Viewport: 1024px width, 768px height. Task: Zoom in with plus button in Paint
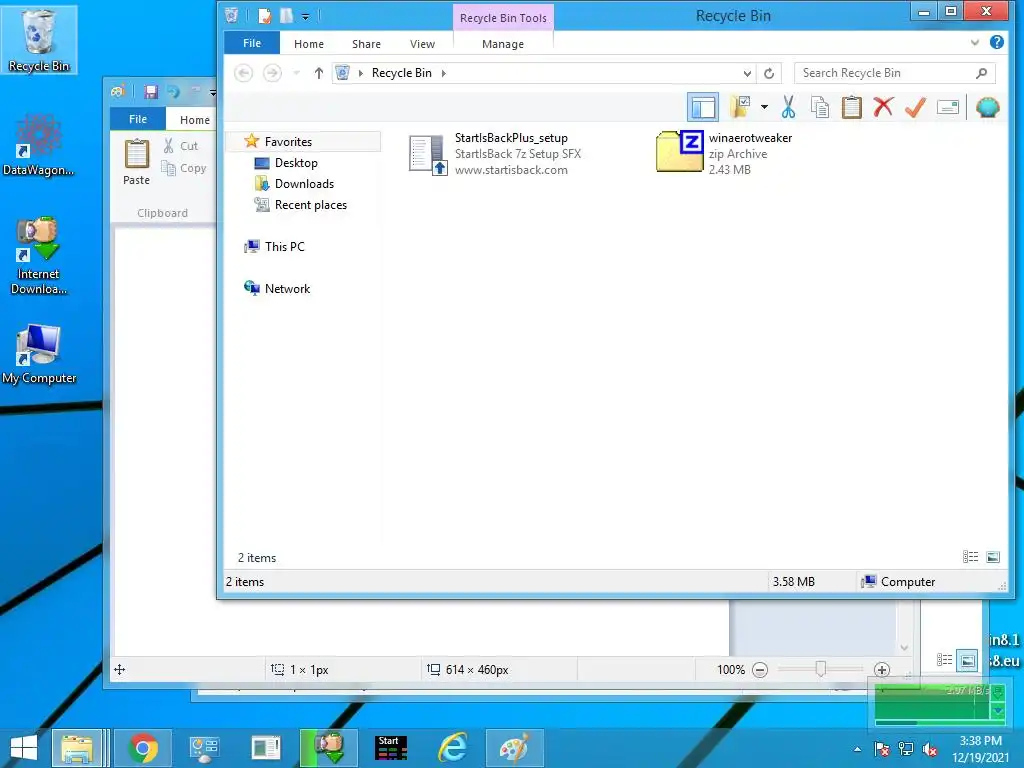coord(882,669)
